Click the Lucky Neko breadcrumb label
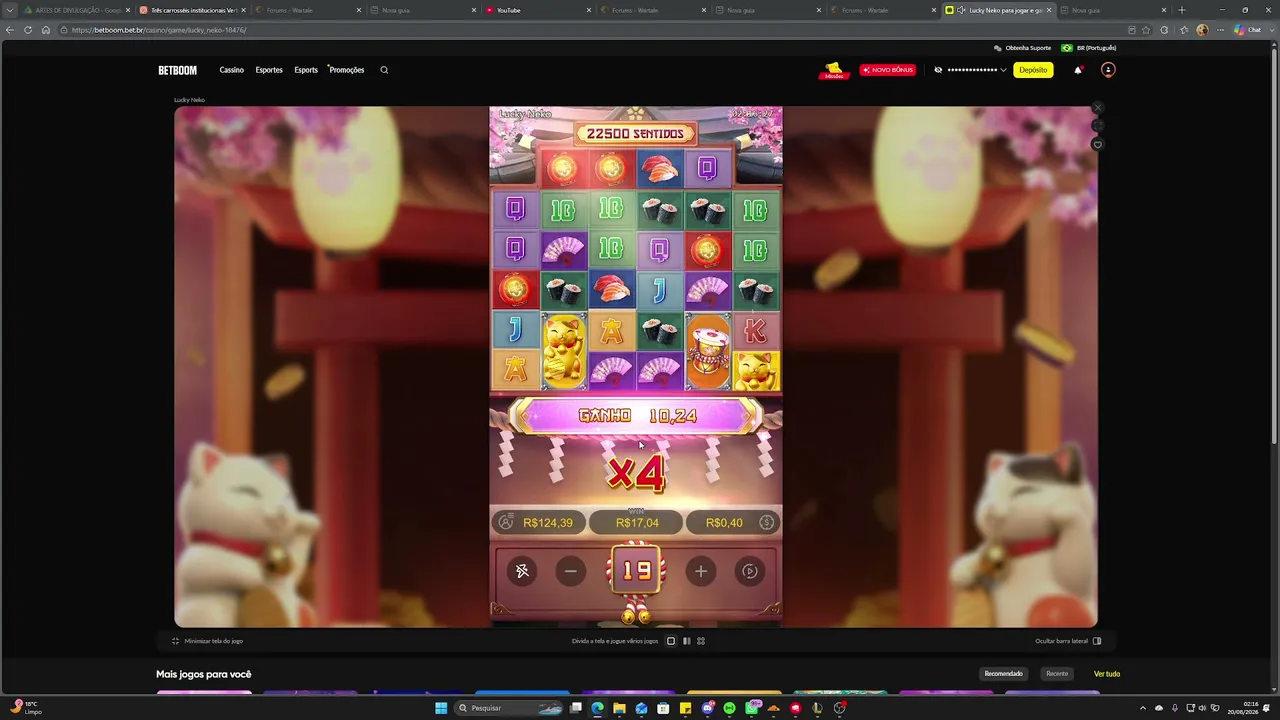1280x720 pixels. pos(189,100)
